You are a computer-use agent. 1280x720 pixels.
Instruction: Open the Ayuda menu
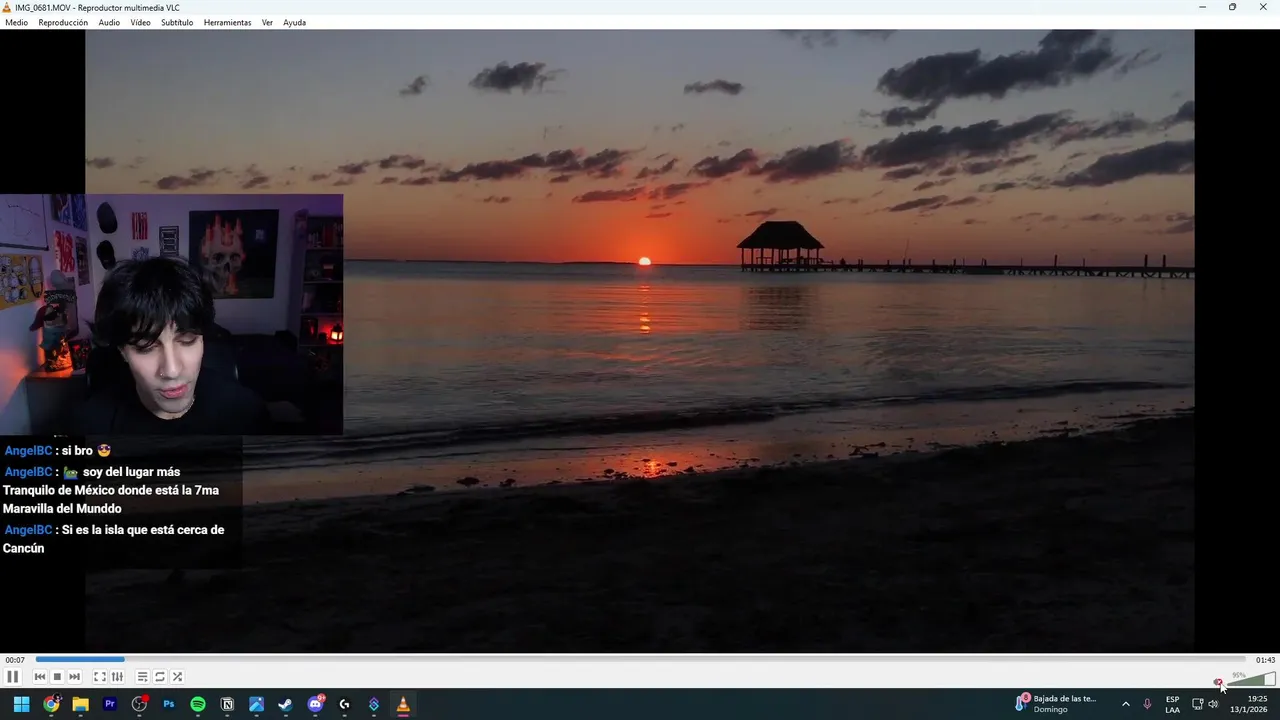tap(294, 22)
